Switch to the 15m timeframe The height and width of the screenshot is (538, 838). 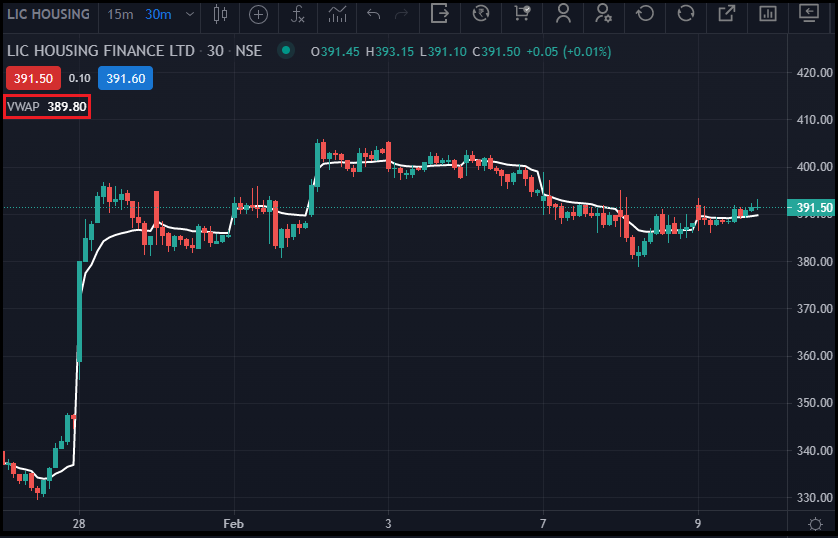pyautogui.click(x=120, y=14)
